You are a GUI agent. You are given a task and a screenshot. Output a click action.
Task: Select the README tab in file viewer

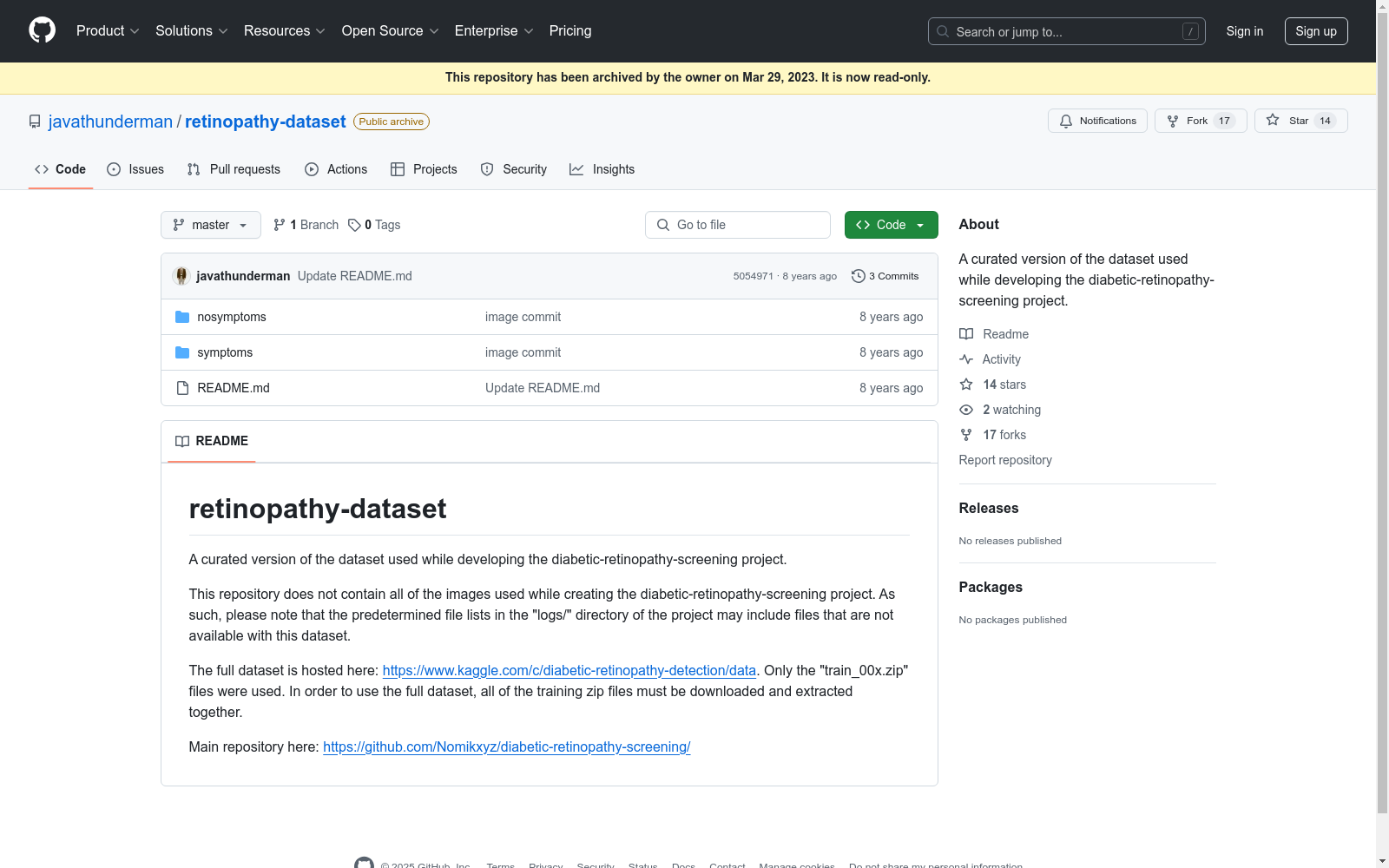click(x=212, y=441)
